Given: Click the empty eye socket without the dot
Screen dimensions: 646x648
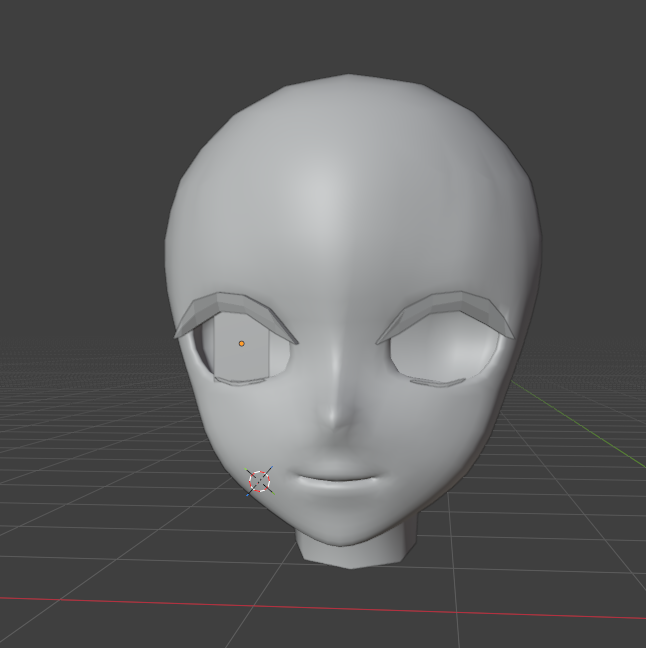Looking at the screenshot, I should coord(444,349).
